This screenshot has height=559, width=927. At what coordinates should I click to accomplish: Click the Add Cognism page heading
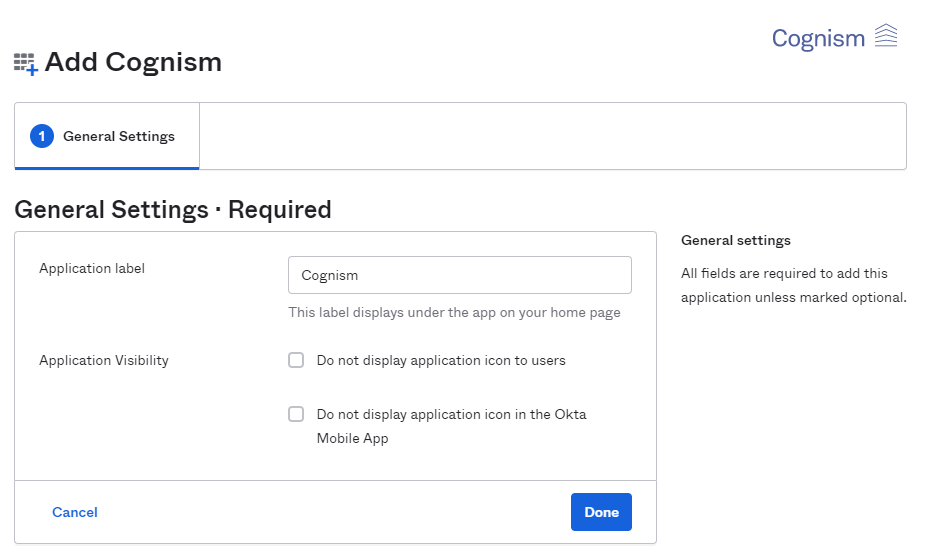(x=133, y=62)
